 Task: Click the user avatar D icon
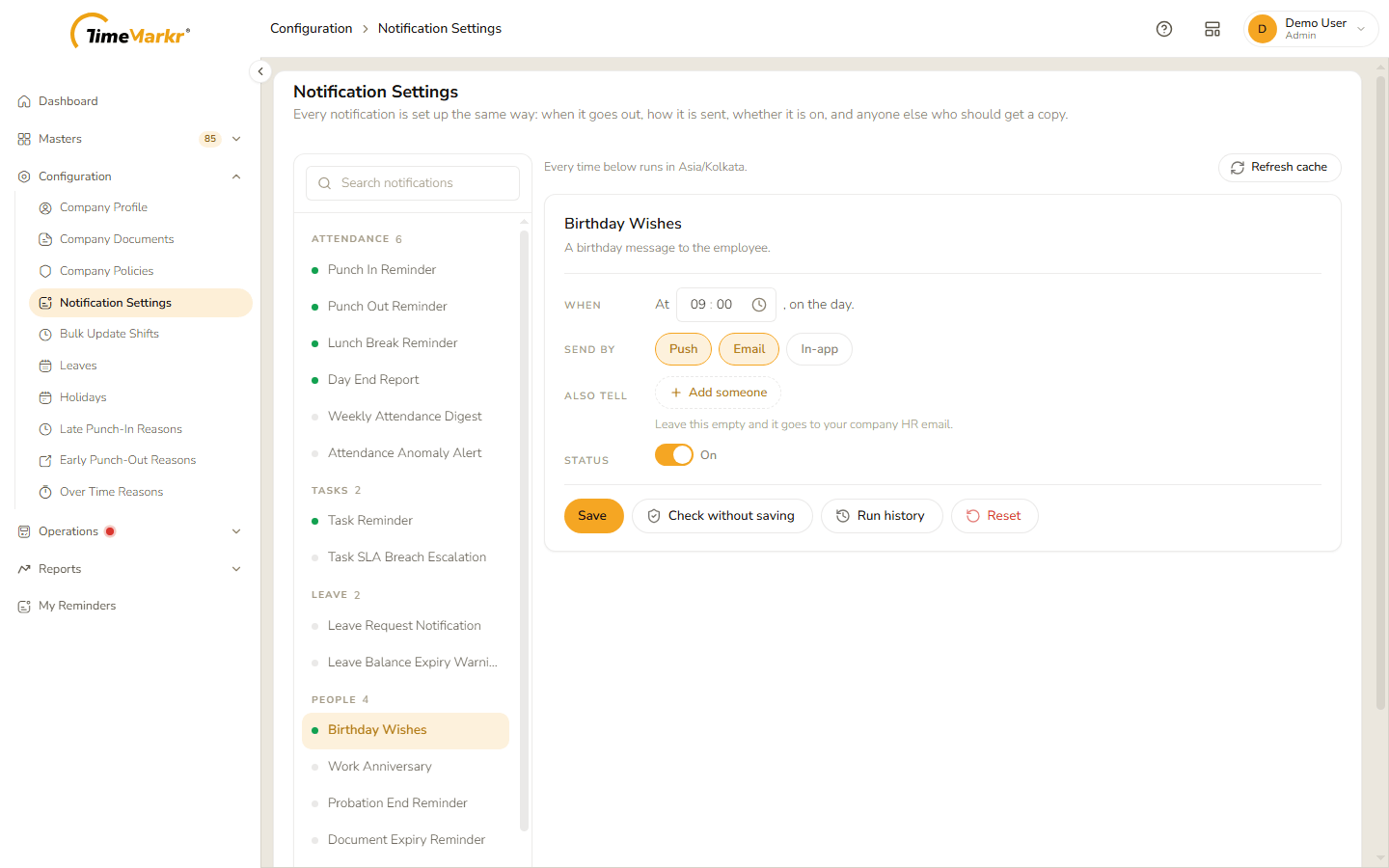(x=1262, y=29)
